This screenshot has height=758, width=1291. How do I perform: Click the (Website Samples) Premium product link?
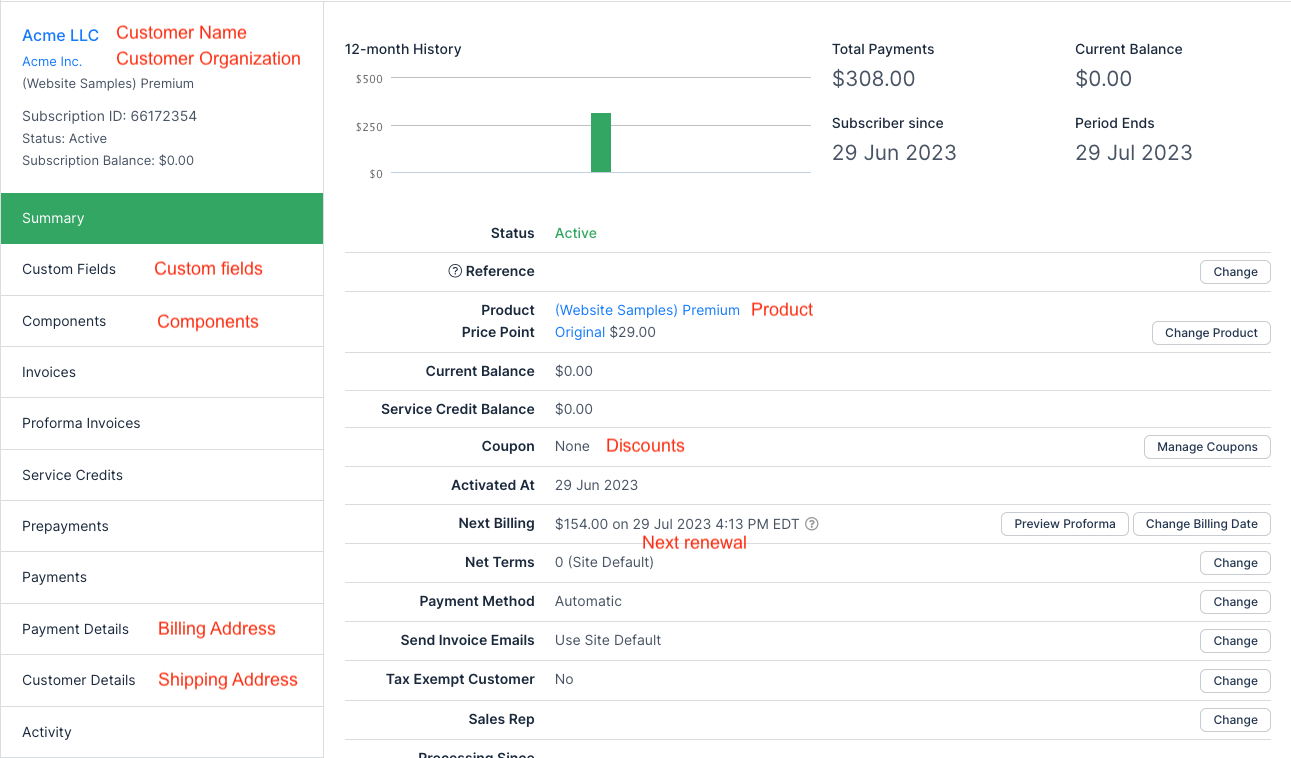647,310
